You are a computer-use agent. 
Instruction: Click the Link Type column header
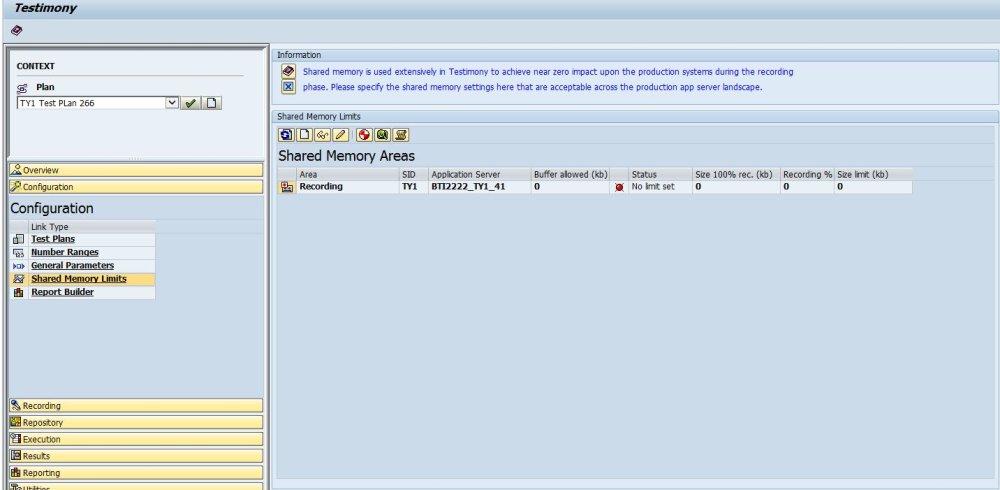(x=92, y=226)
